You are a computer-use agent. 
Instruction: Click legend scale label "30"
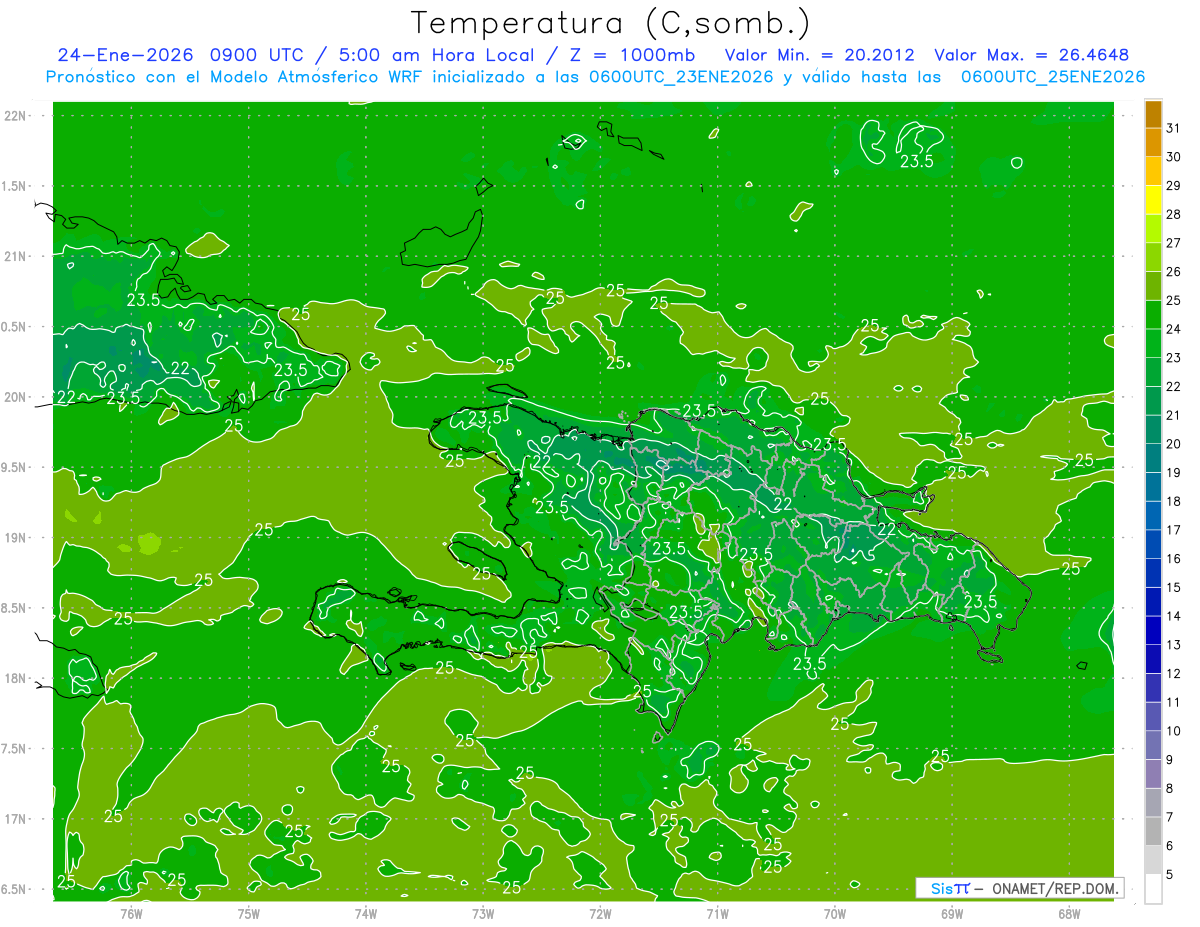pyautogui.click(x=1174, y=157)
